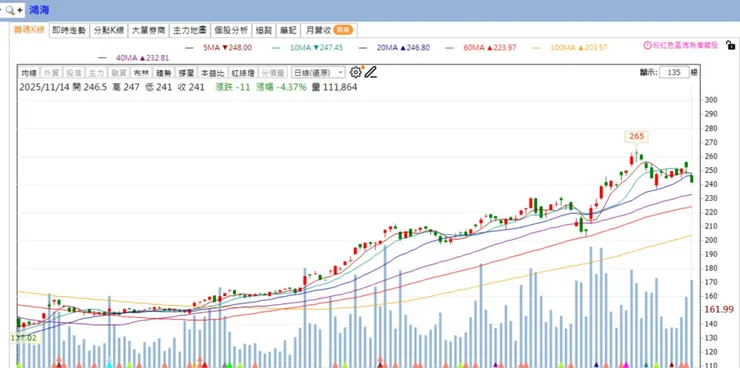Click the 顯示 135 bar count field
The image size is (740, 368).
point(674,72)
